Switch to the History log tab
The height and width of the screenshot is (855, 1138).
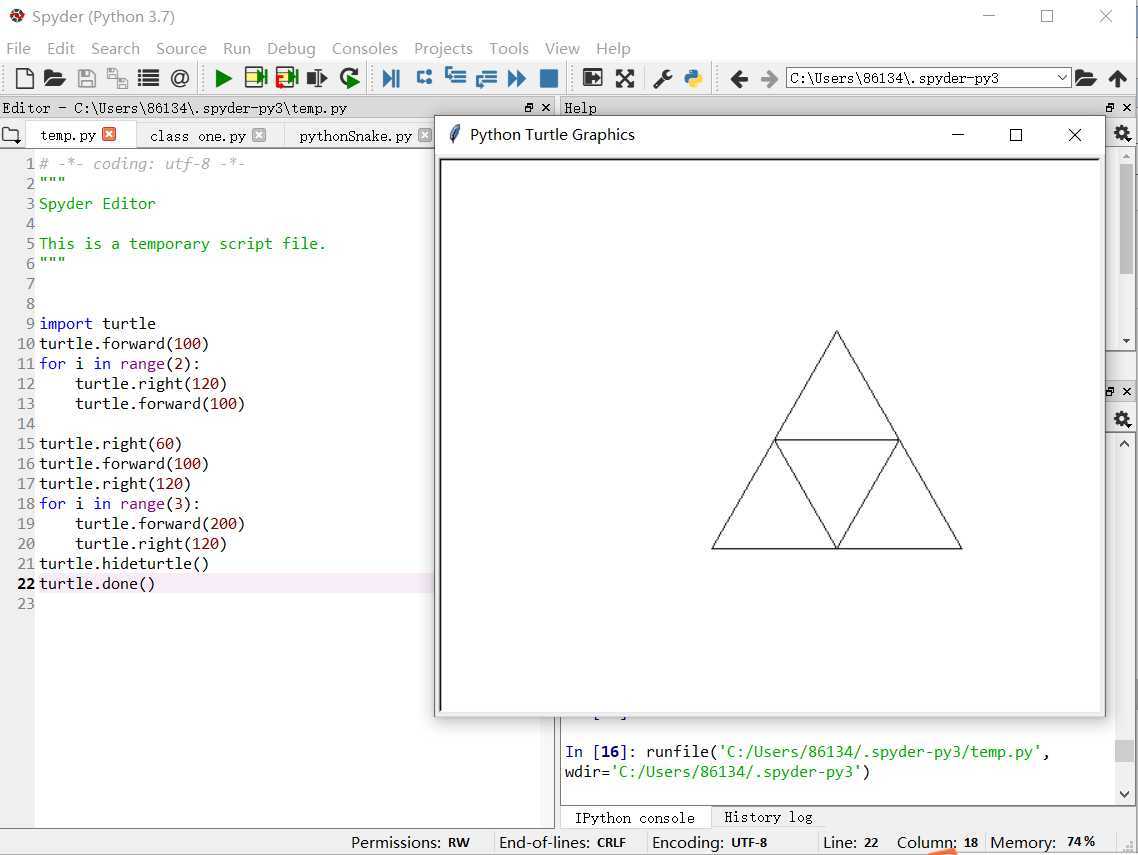click(768, 817)
